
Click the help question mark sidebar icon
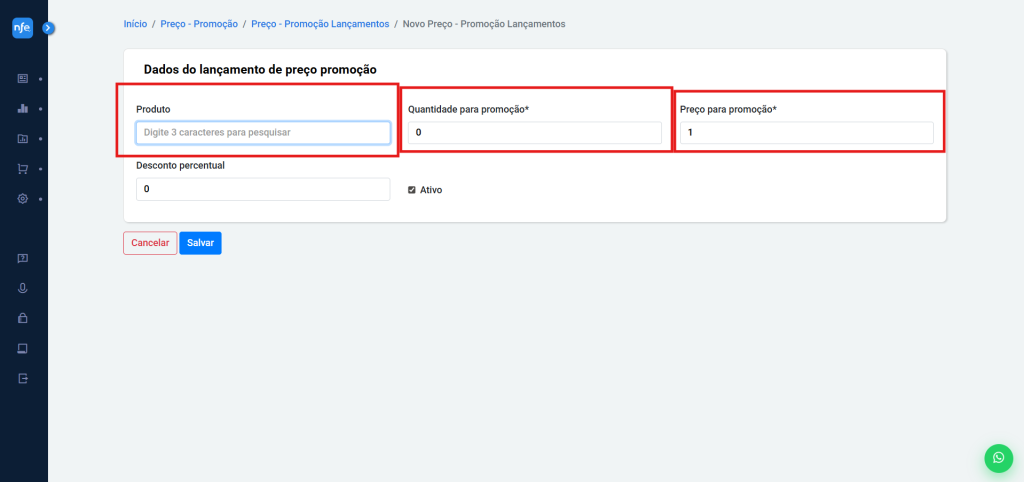pos(23,258)
